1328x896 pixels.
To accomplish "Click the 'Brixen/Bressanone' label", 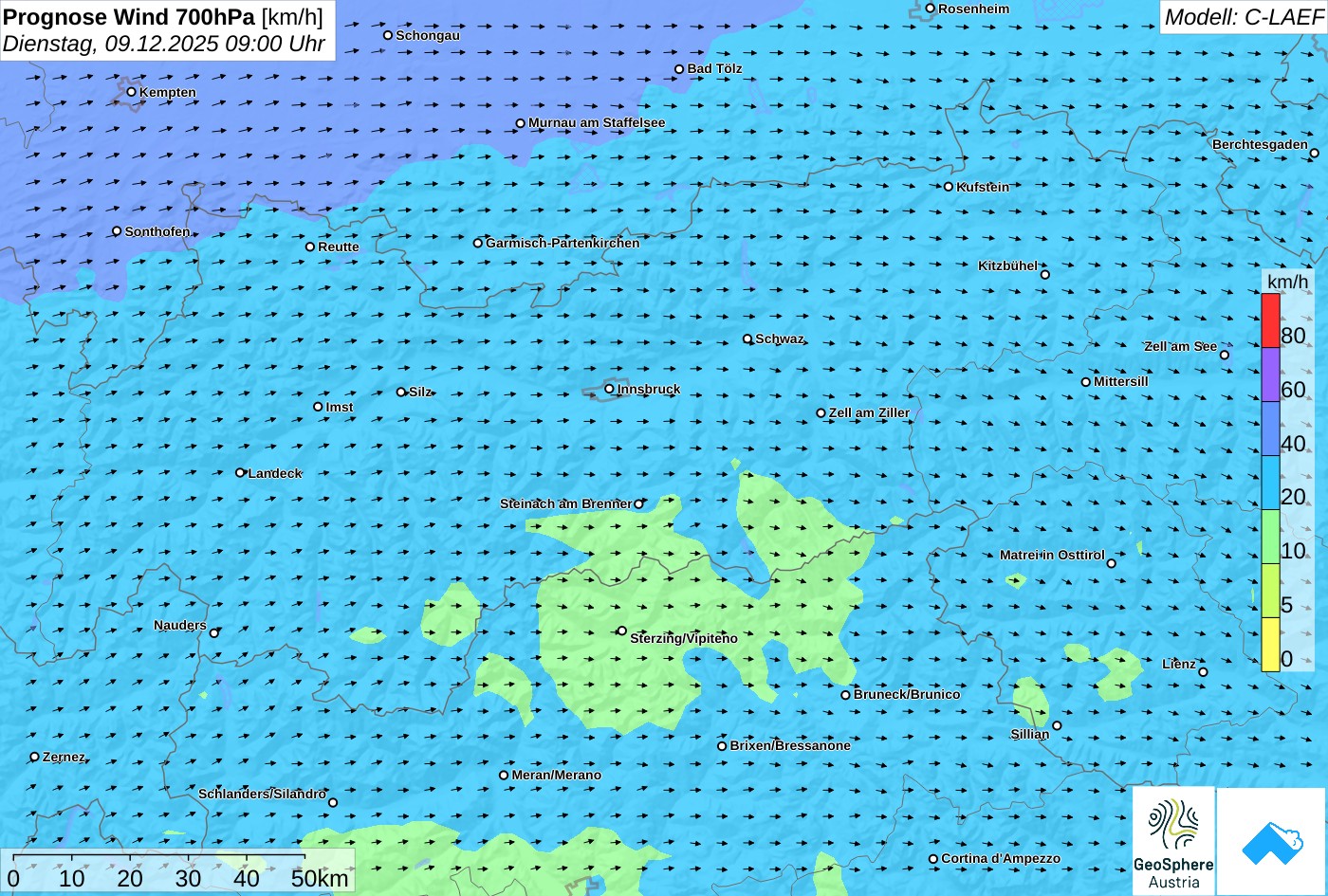I will tap(790, 745).
